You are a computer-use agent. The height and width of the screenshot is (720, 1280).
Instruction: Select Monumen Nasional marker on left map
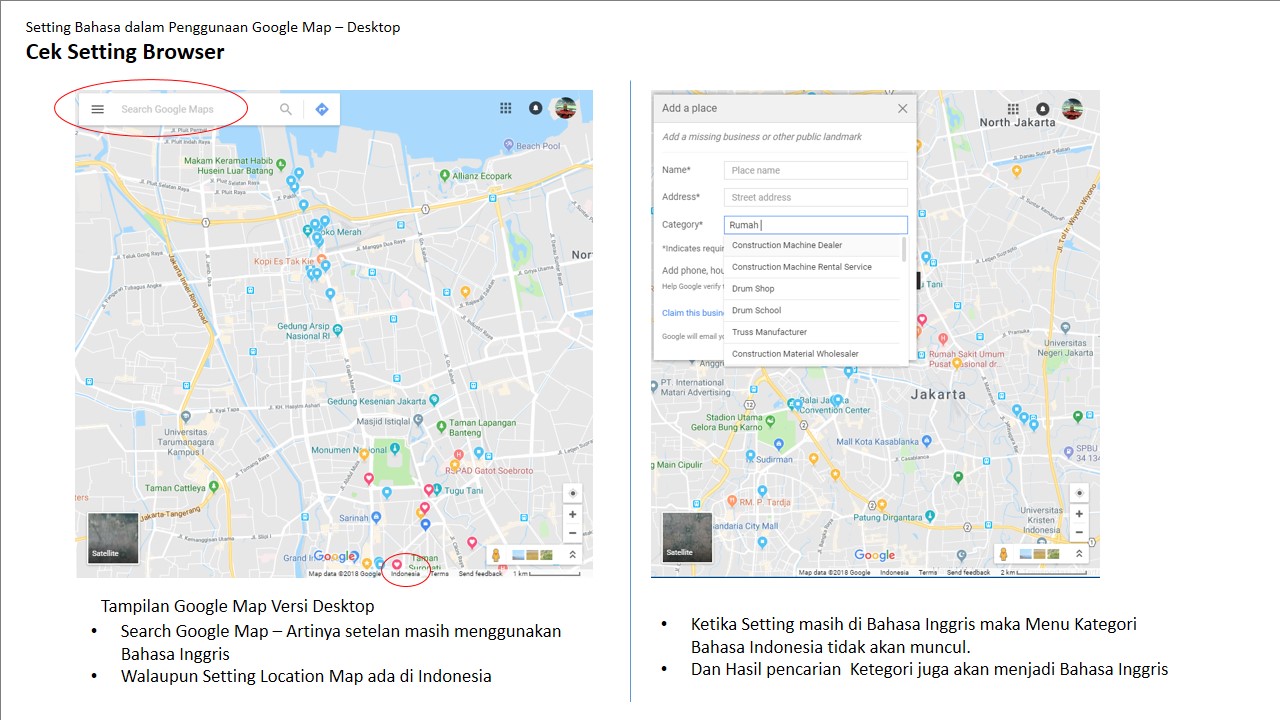coord(396,449)
